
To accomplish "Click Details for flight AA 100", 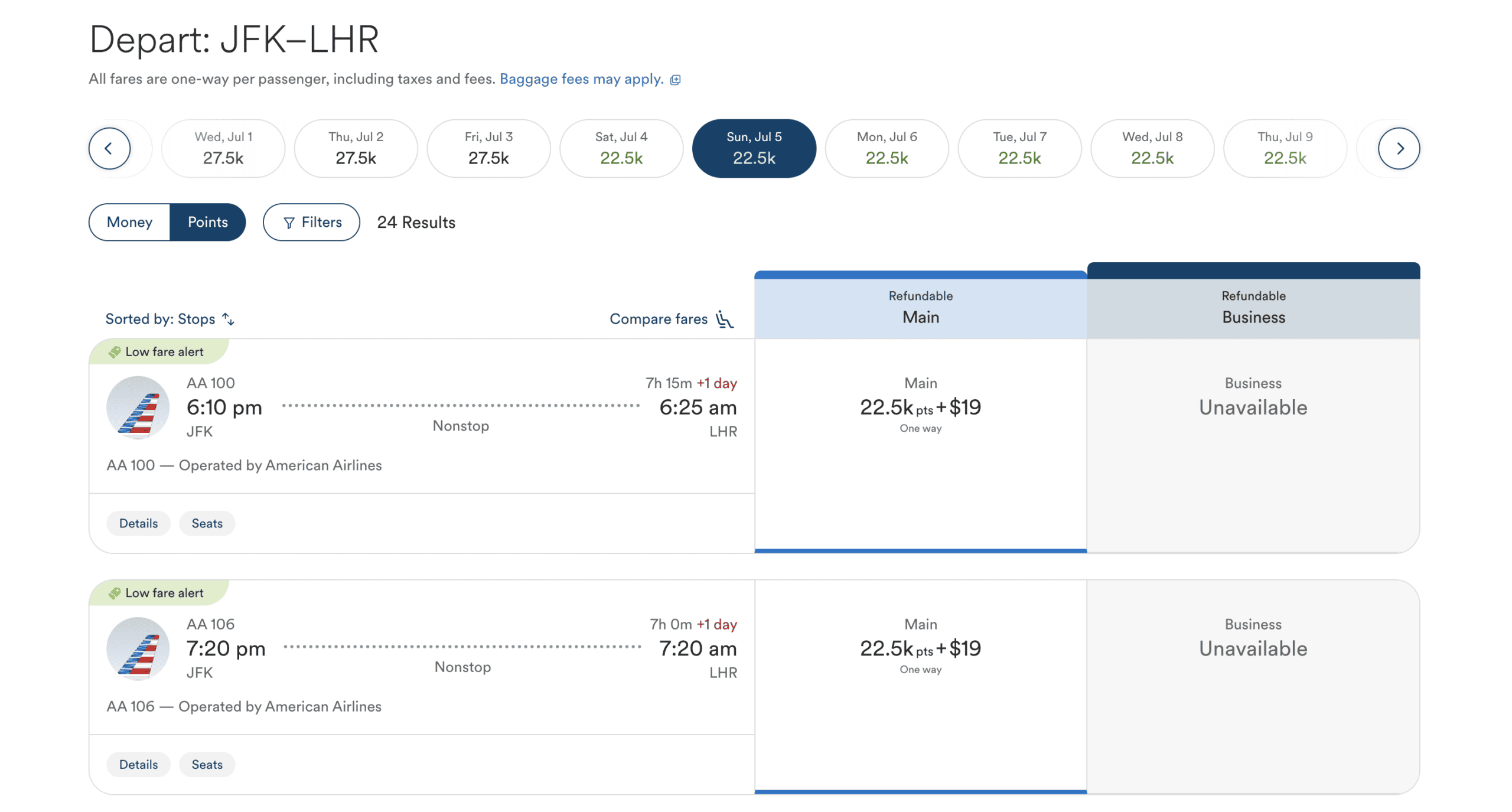I will pos(138,523).
